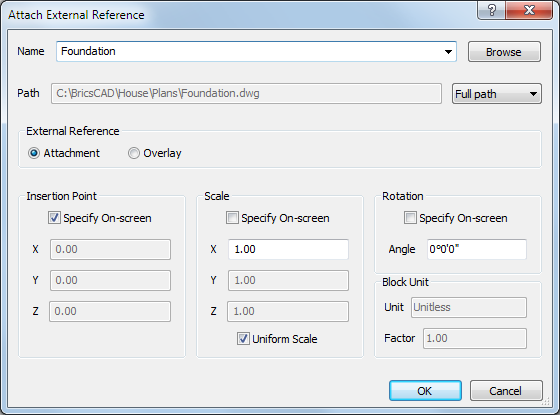
Task: Select the Overlay radio button
Action: click(134, 153)
